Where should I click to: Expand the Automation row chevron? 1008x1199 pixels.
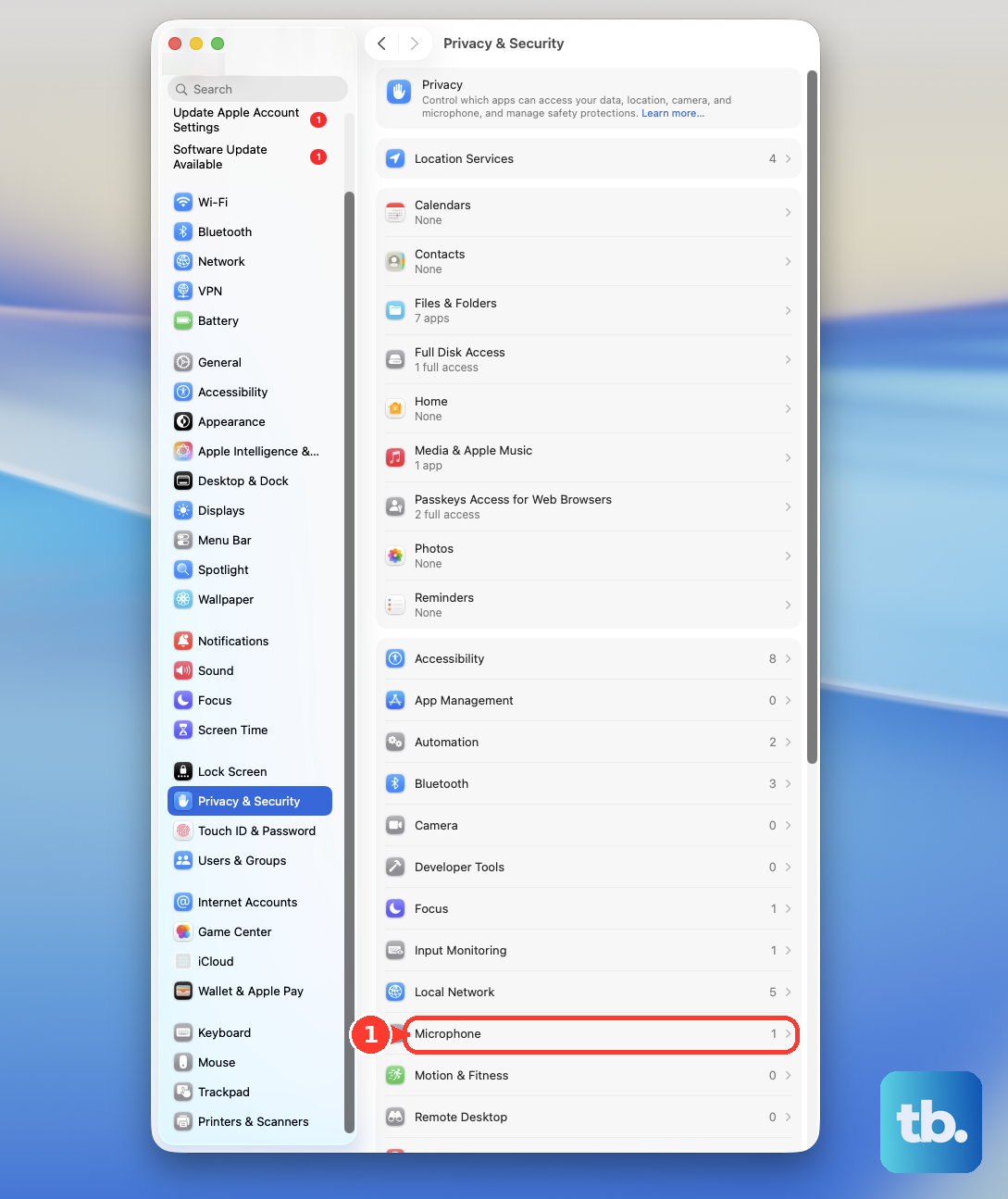[x=788, y=742]
